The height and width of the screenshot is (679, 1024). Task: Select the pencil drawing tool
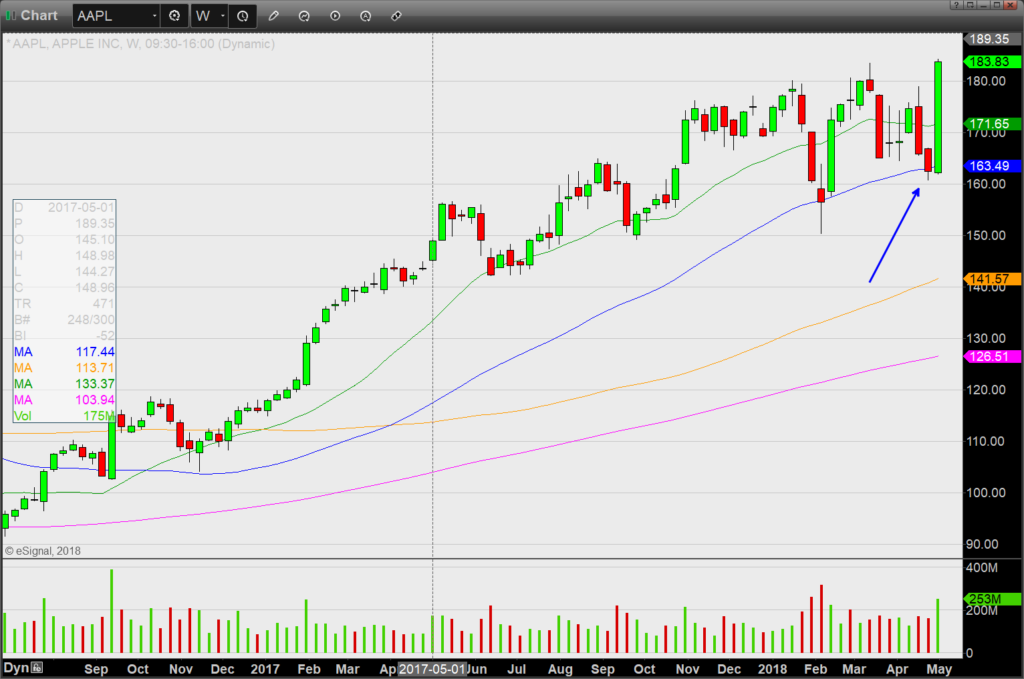(274, 16)
